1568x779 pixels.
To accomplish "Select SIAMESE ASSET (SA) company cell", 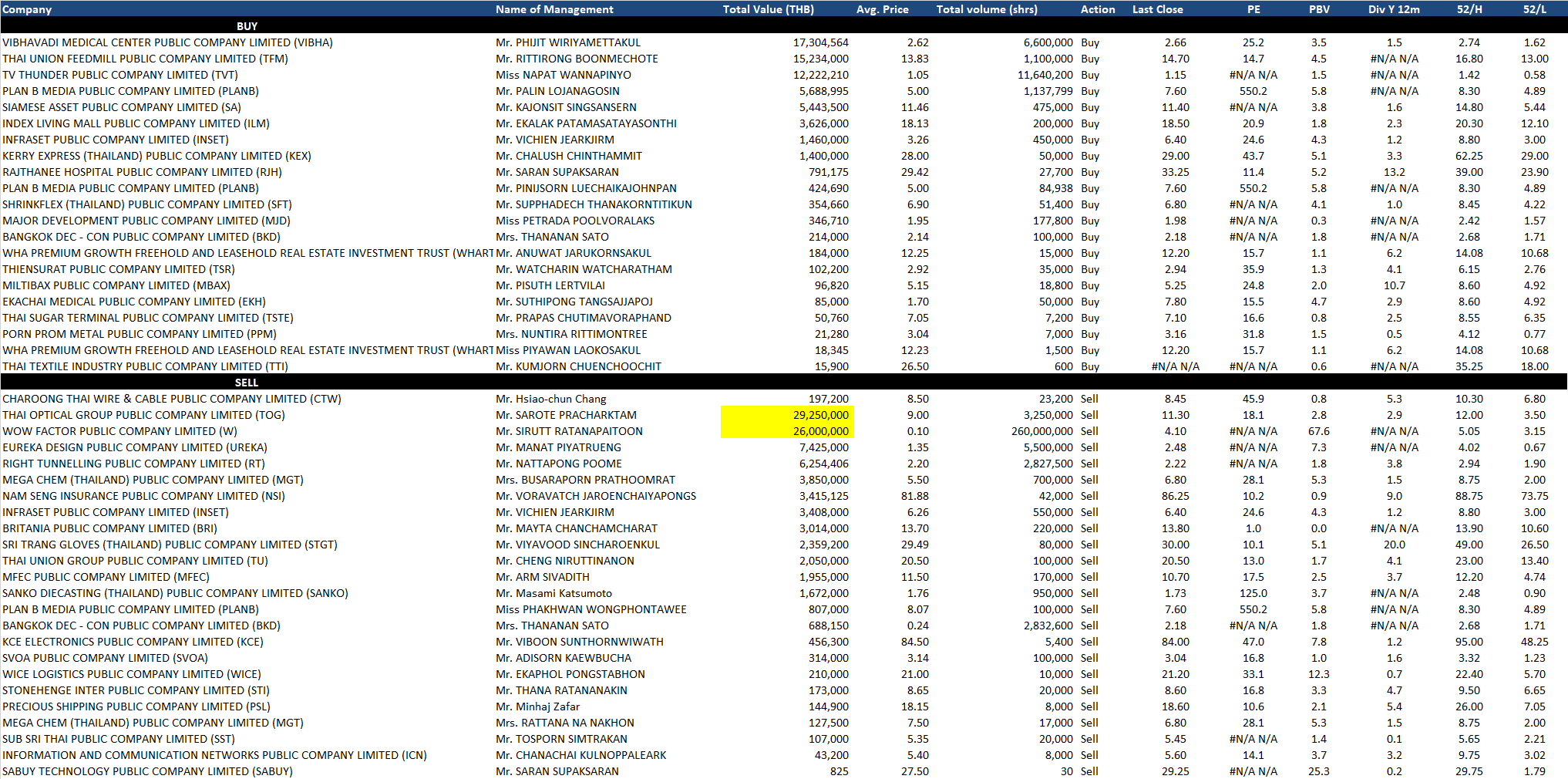I will (122, 107).
